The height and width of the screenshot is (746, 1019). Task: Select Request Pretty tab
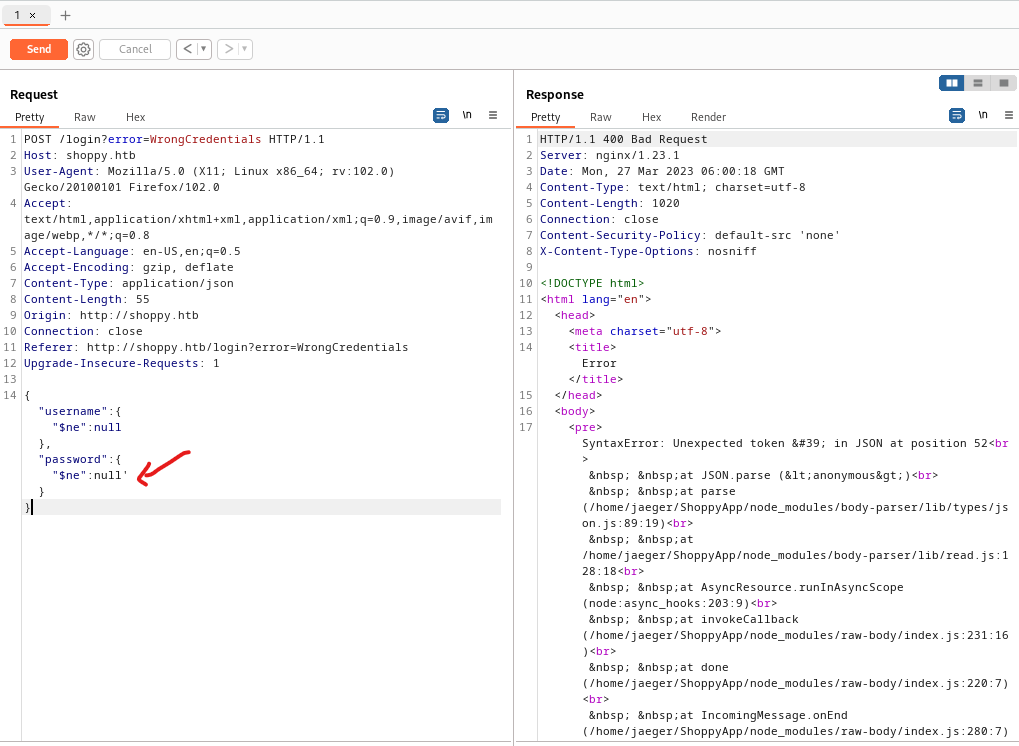click(30, 117)
